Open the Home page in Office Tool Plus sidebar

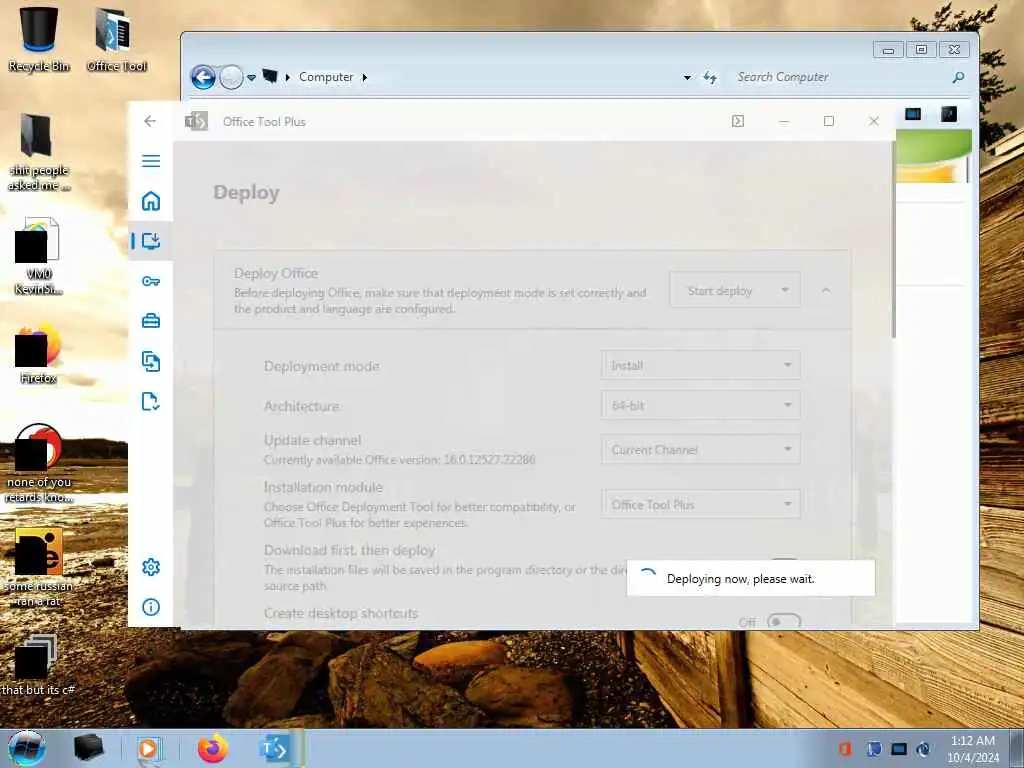151,201
